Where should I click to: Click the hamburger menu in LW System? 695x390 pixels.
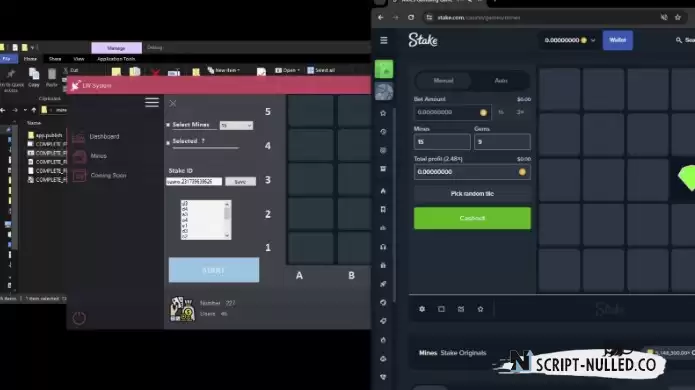pos(152,102)
